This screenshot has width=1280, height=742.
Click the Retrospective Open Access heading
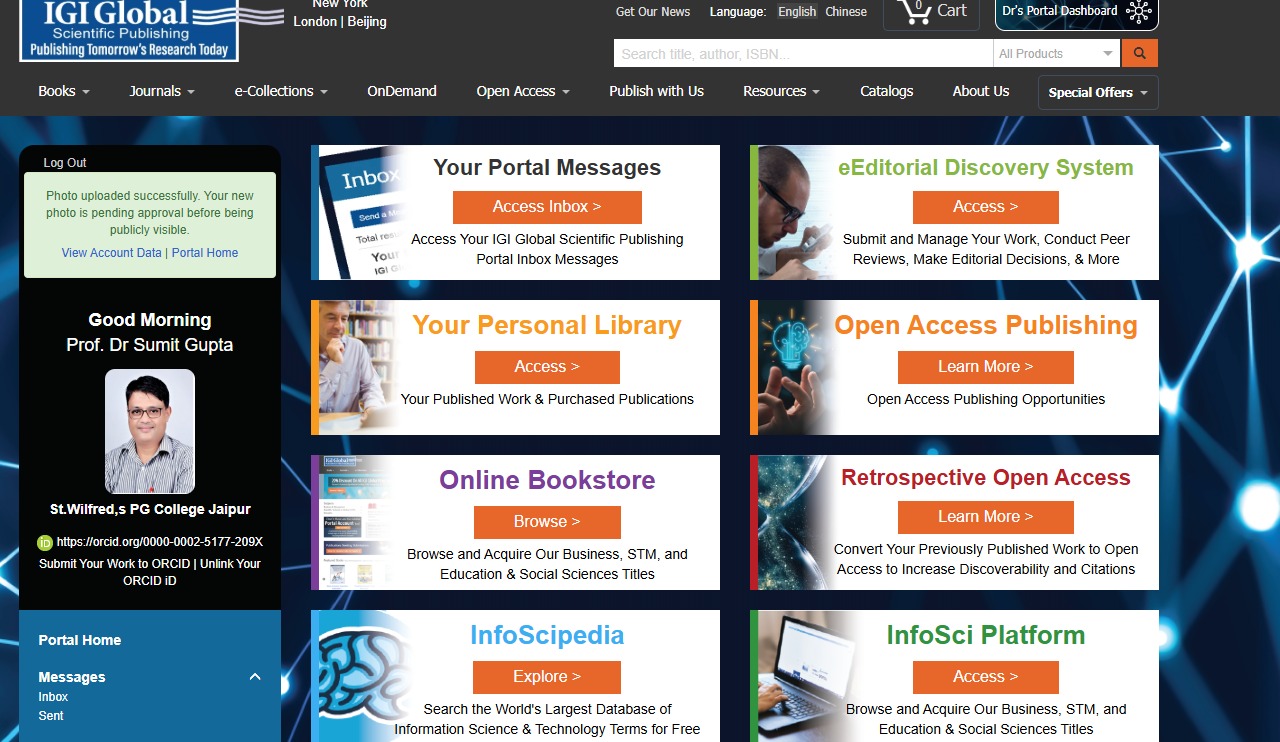tap(986, 478)
